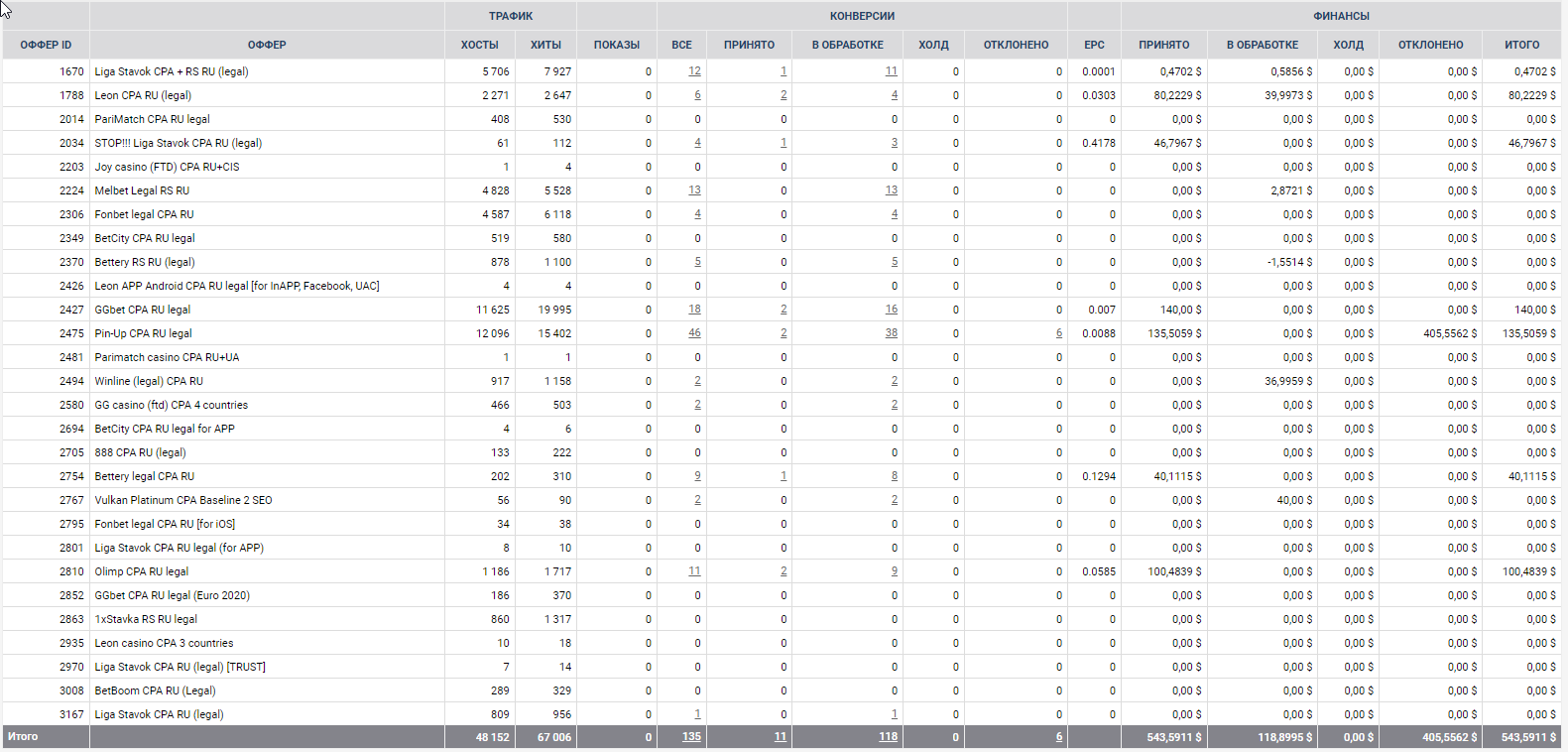This screenshot has height=752, width=1568.
Task: Click the ФИНАНСЫ group header
Action: [x=1341, y=16]
